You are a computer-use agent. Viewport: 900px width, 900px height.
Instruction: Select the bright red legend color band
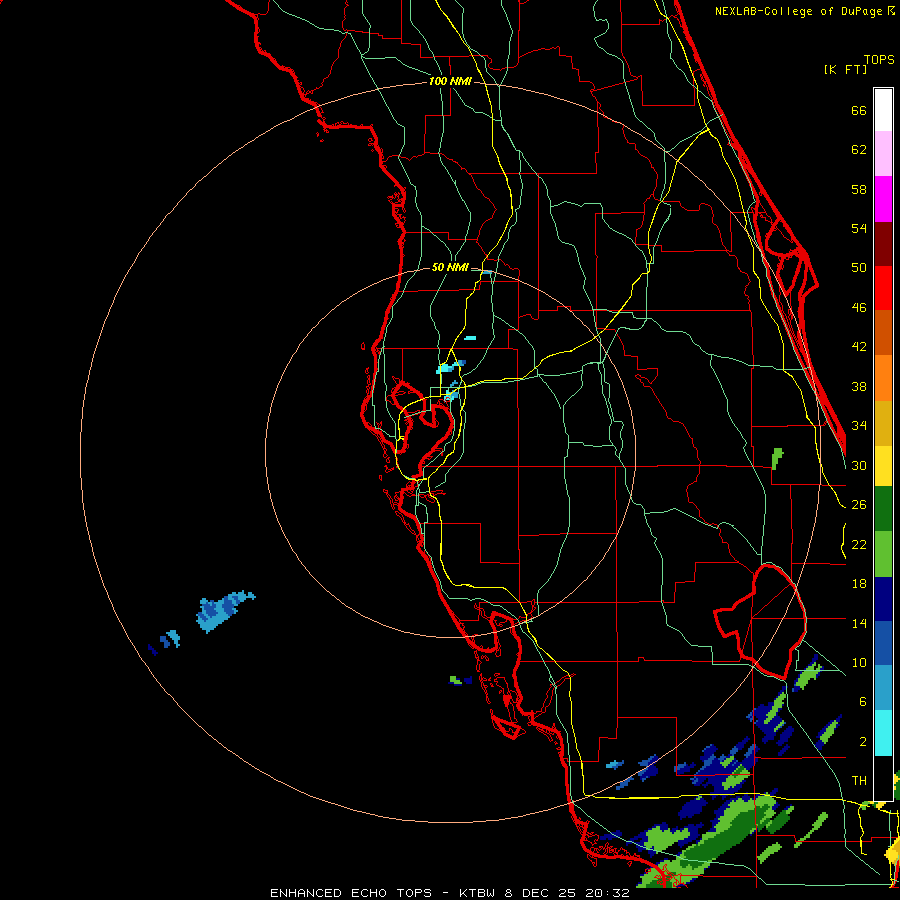coord(883,288)
